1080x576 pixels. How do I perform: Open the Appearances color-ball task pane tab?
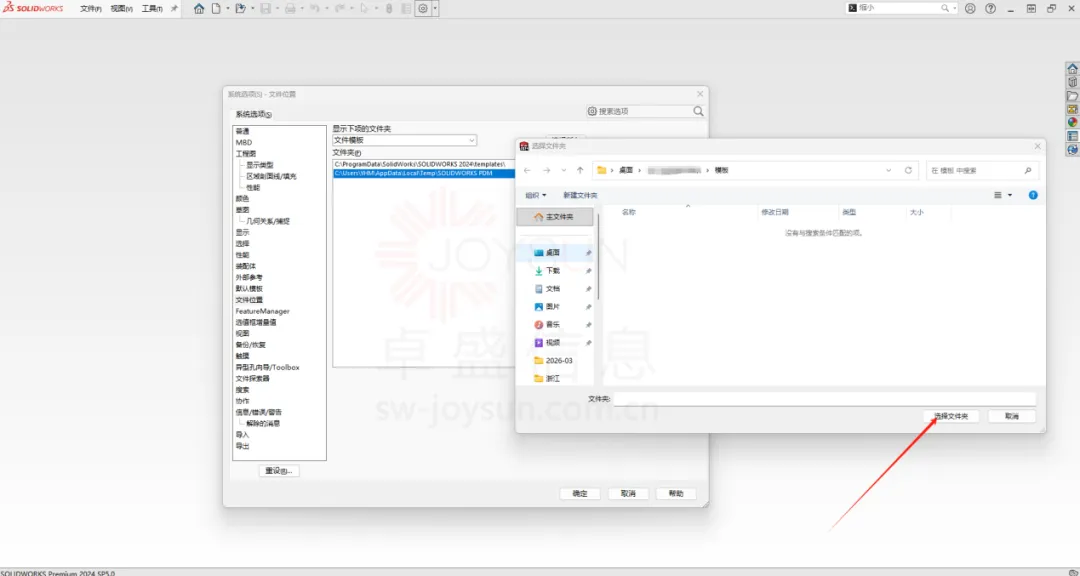(1072, 122)
